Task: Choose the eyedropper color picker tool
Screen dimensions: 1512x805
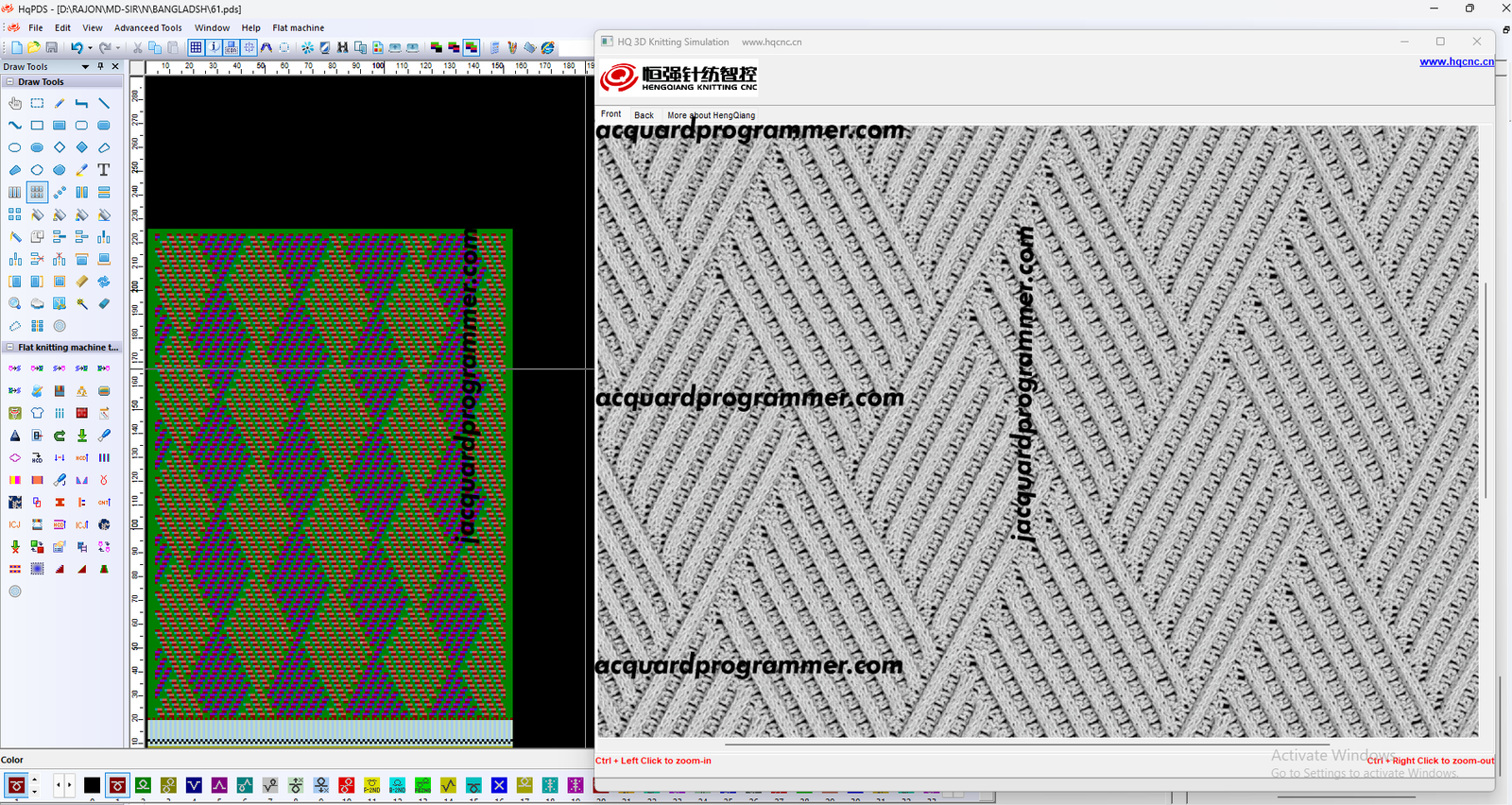Action: (81, 170)
